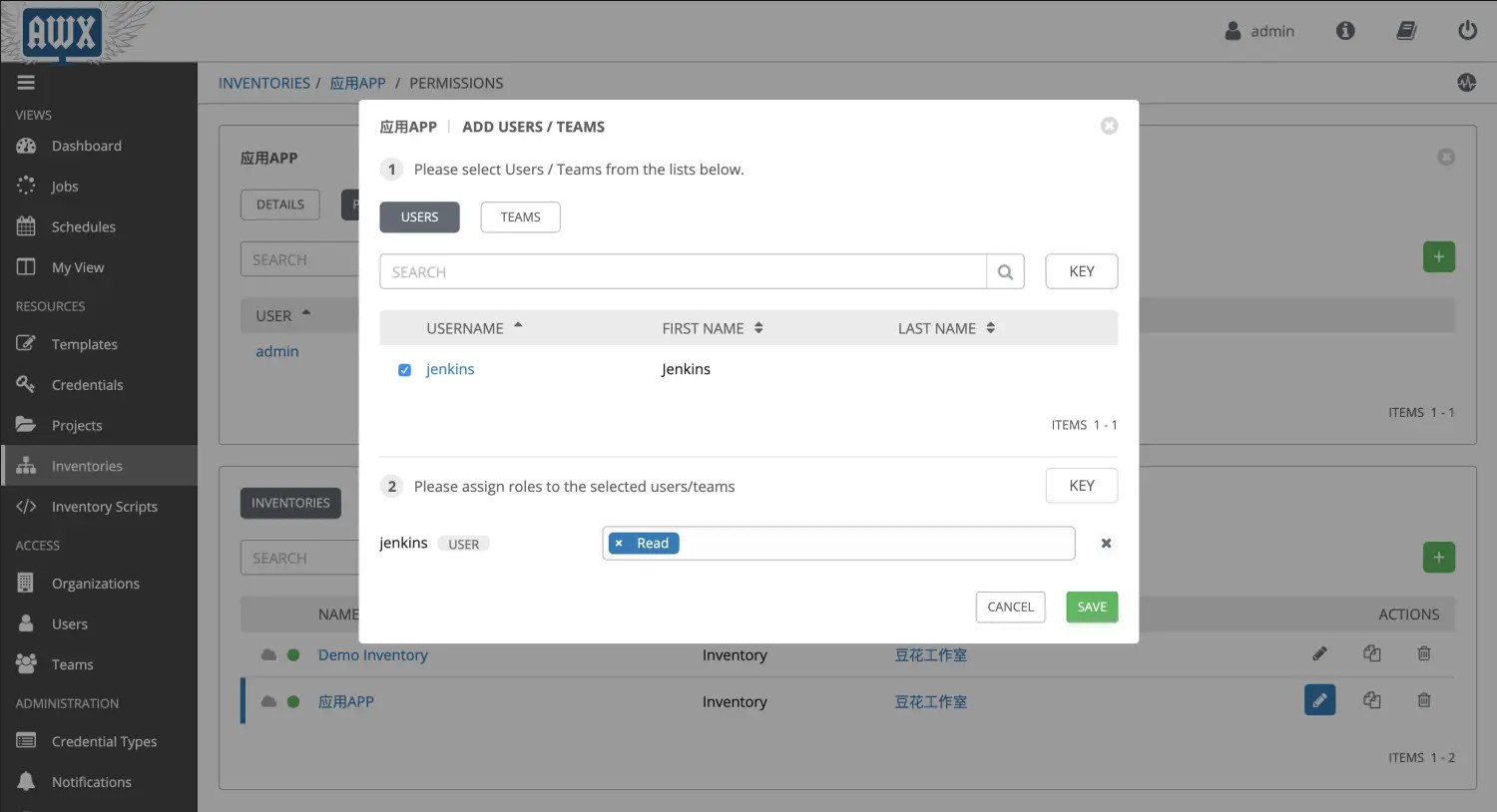The width and height of the screenshot is (1497, 812).
Task: Switch to the Teams tab
Action: [520, 217]
